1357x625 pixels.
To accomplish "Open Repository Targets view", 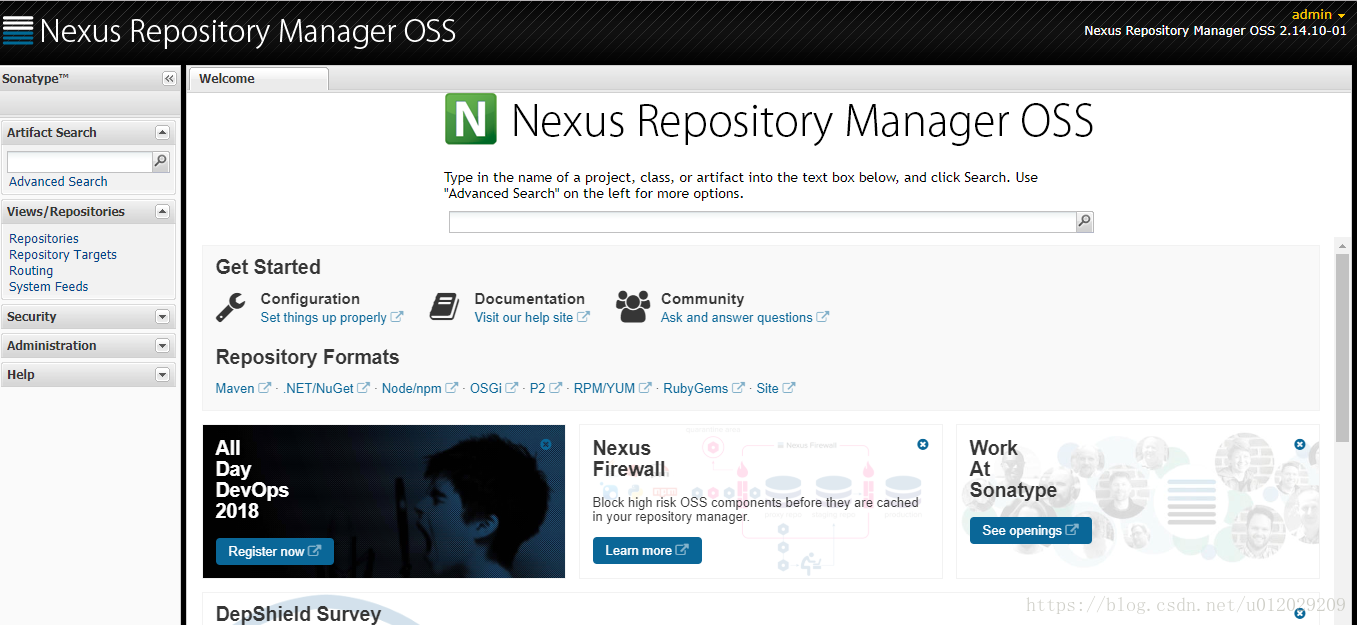I will tap(63, 255).
